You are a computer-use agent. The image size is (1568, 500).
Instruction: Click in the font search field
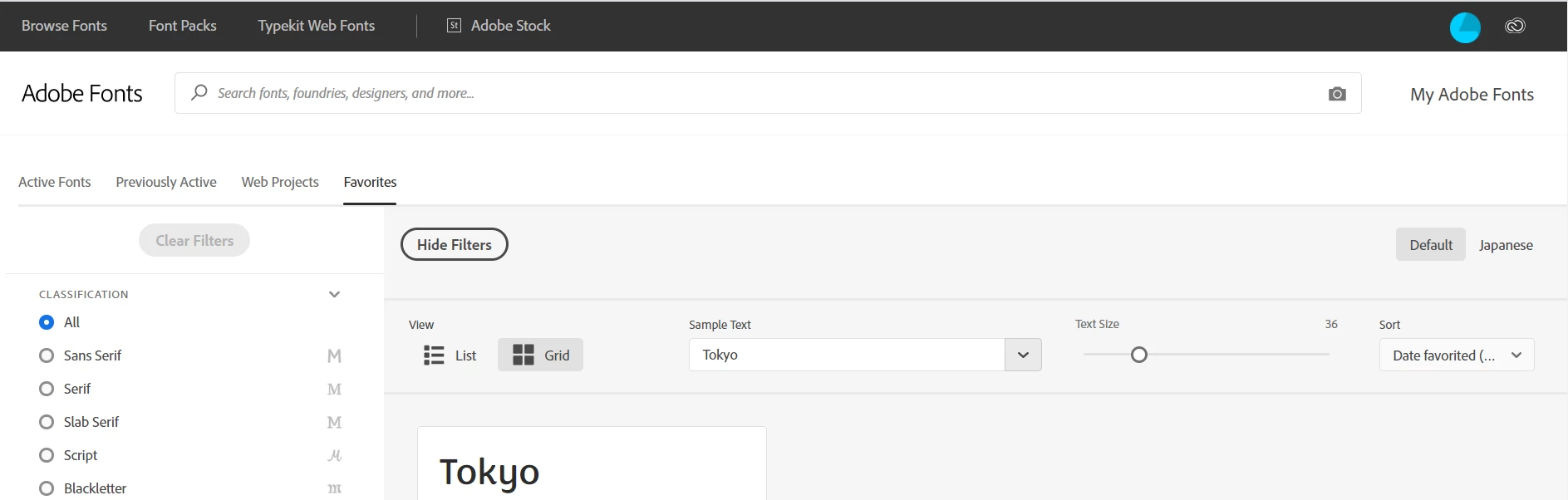[x=768, y=93]
